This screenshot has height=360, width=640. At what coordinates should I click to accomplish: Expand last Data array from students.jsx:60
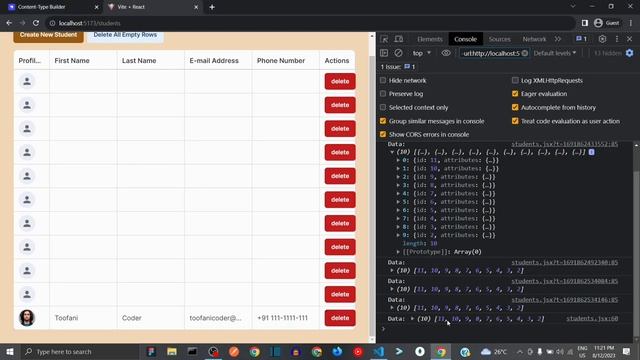pos(412,318)
